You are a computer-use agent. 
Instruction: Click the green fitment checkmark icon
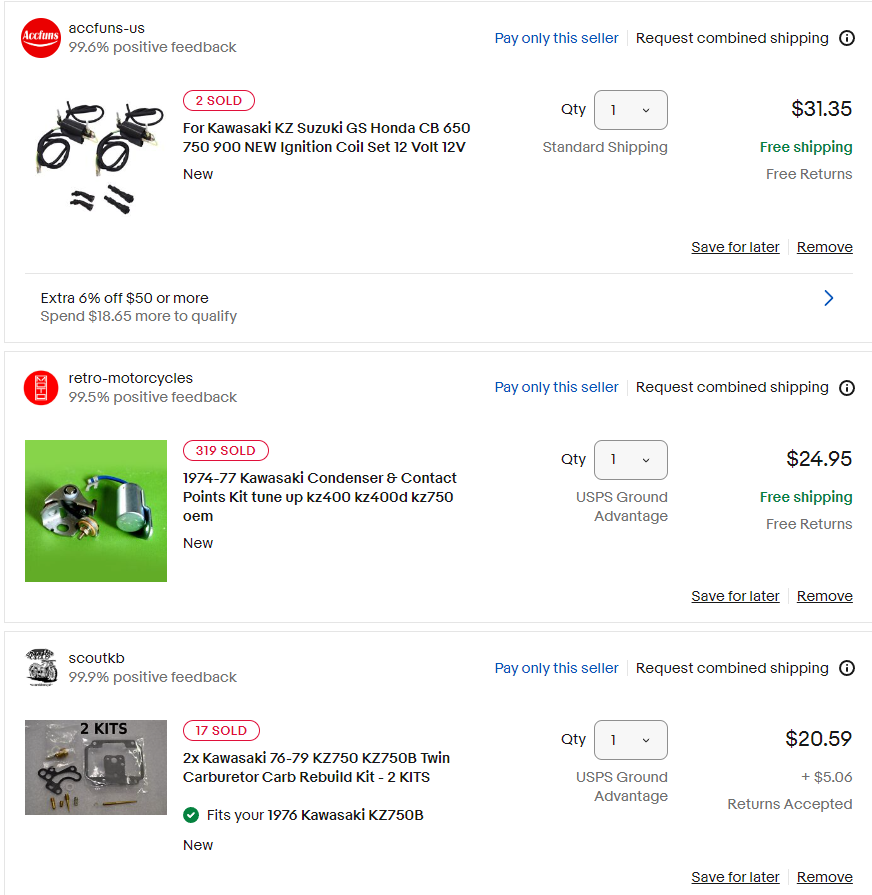191,815
